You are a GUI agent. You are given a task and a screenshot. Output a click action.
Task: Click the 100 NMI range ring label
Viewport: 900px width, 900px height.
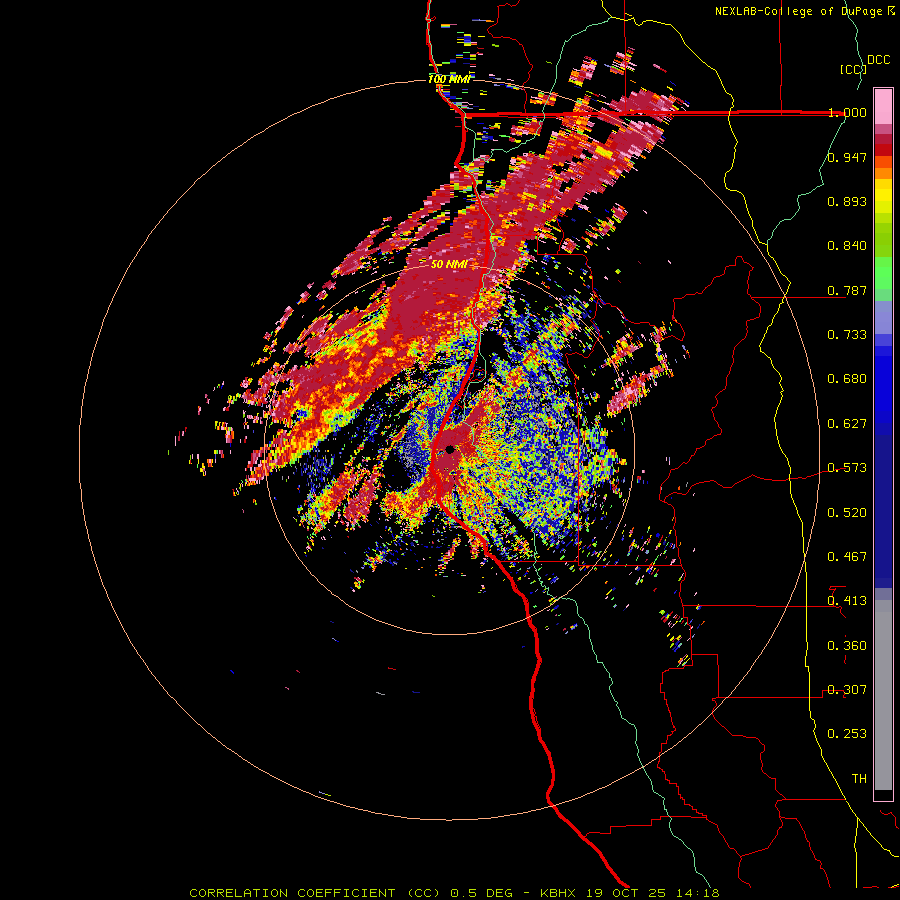449,79
